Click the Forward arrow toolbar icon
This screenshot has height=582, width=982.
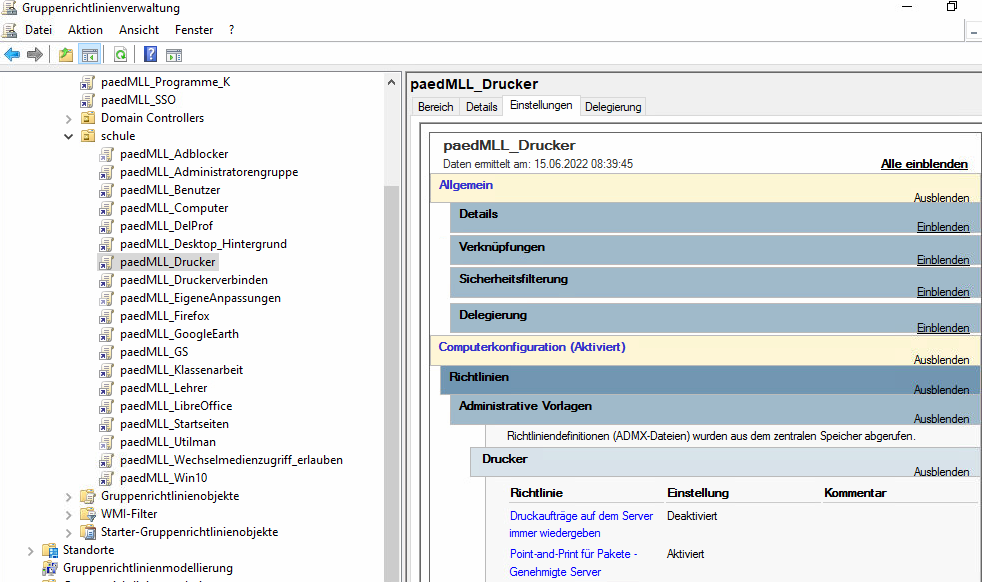[x=35, y=55]
